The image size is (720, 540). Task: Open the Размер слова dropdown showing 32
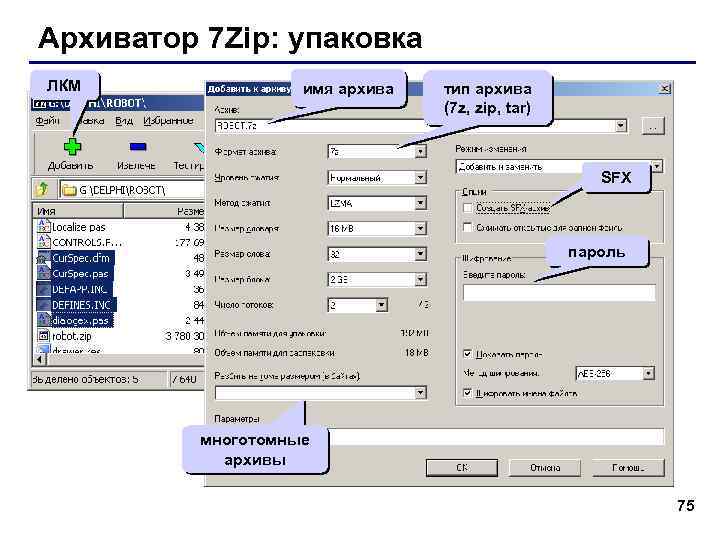point(420,254)
